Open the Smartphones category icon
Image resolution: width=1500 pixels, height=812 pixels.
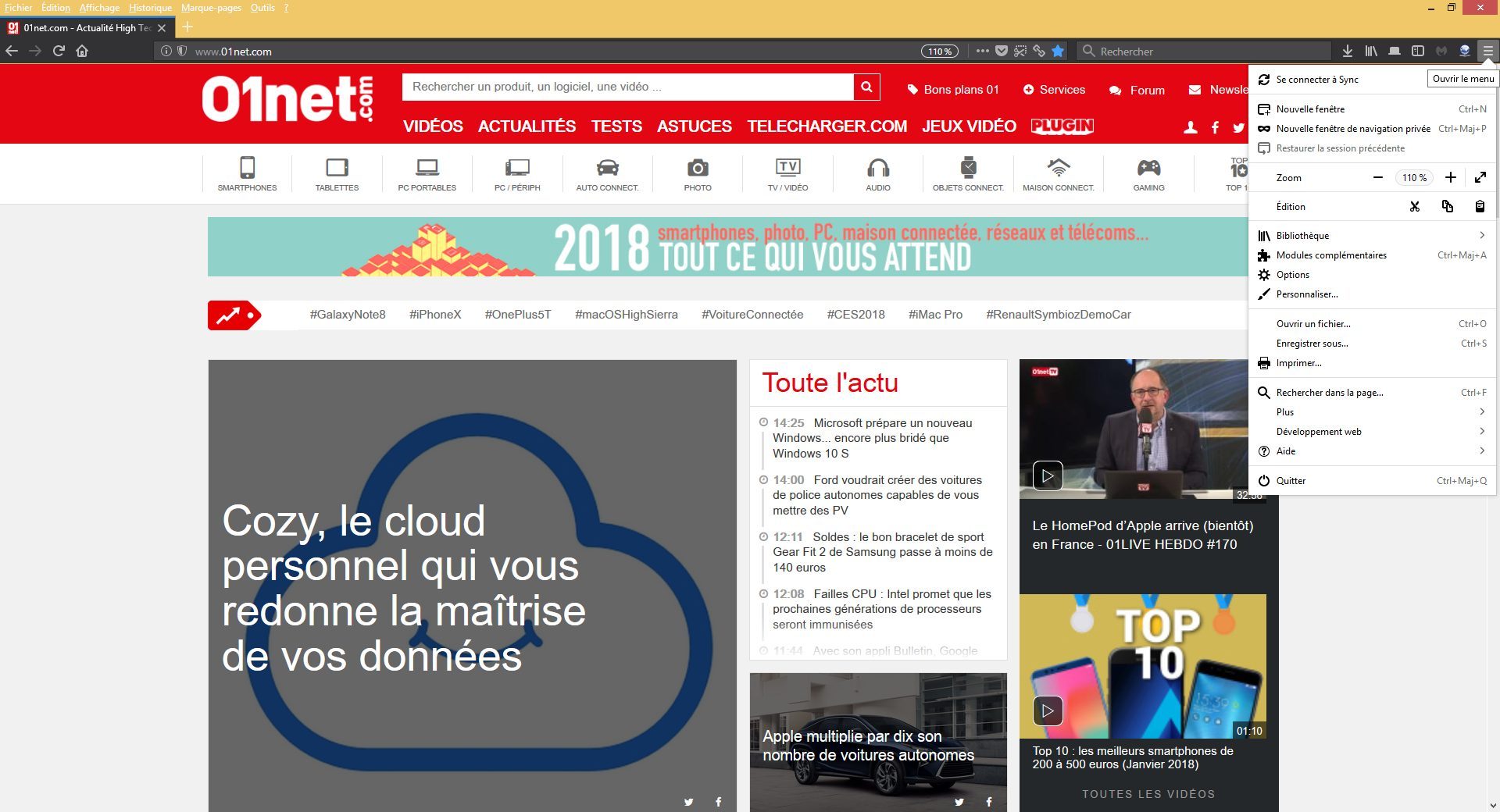(x=247, y=173)
